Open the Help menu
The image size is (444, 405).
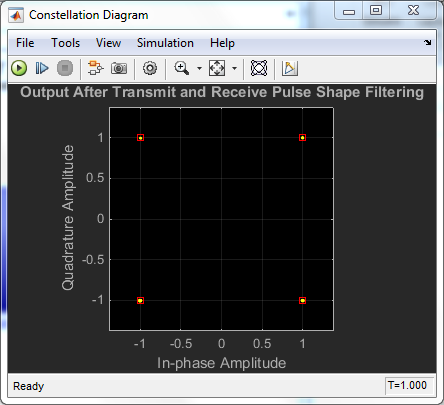point(222,43)
